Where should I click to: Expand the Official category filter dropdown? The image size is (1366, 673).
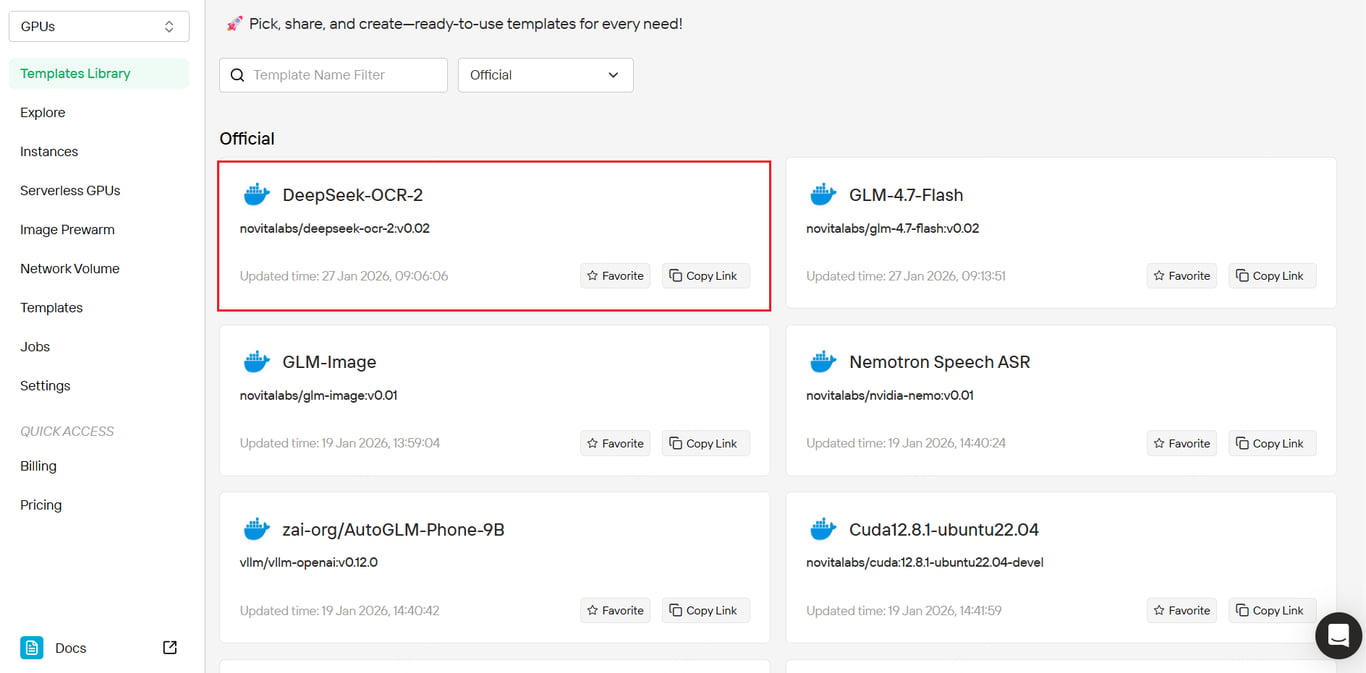tap(546, 75)
